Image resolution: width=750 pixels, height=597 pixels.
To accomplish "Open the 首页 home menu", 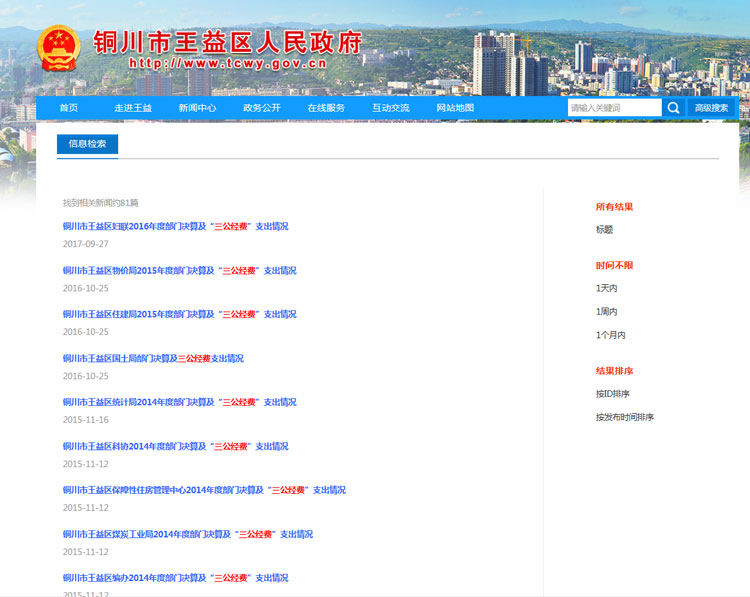I will pos(68,108).
